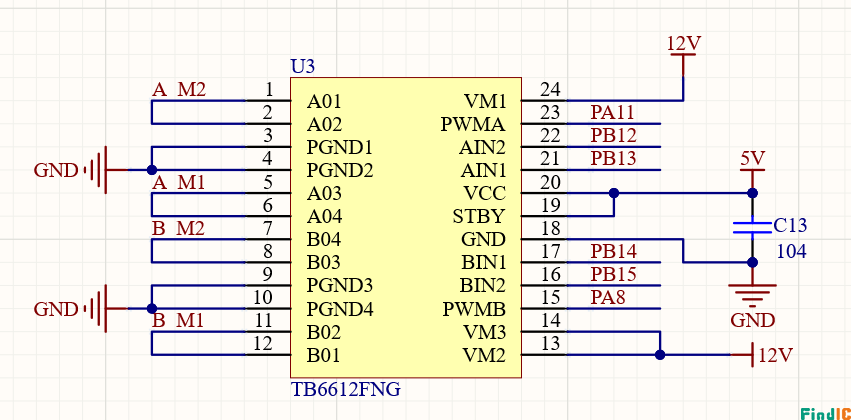
Task: Click the PGND4 pin name
Action: (x=340, y=309)
